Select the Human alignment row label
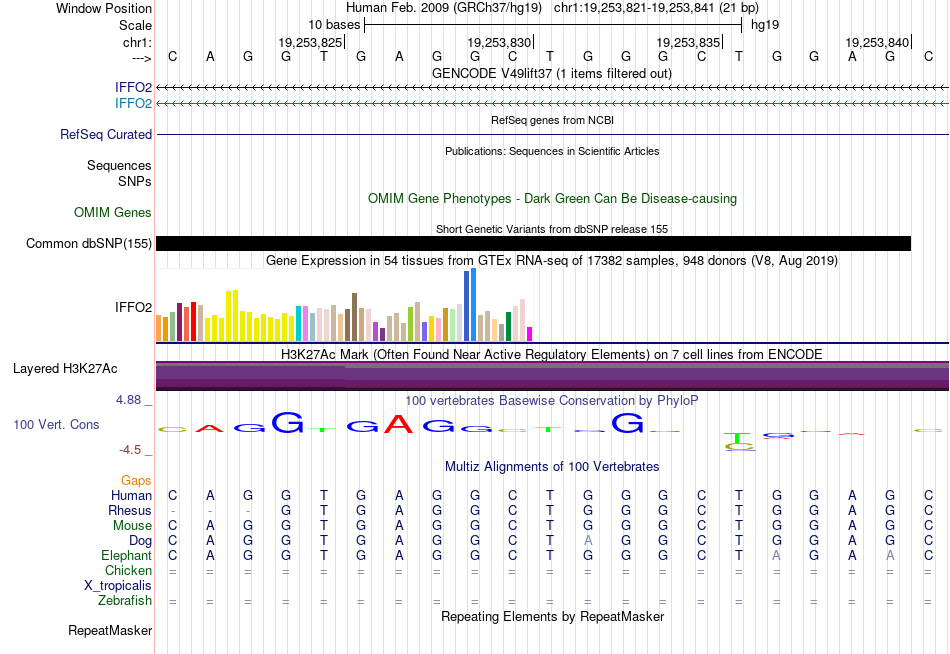950x654 pixels. click(x=131, y=496)
